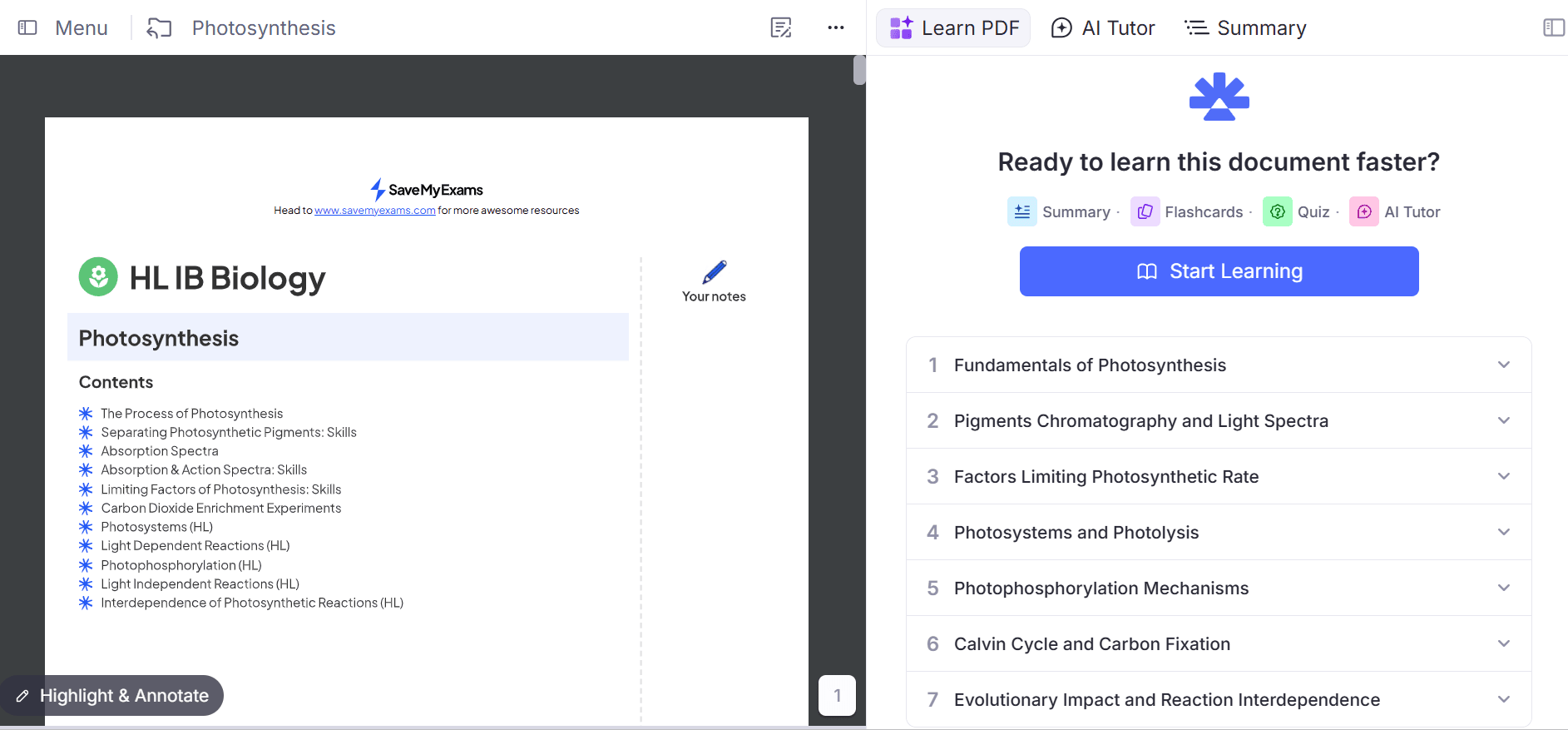Click the Photosystems (HL) contents entry
Viewport: 1568px width, 730px height.
(x=157, y=527)
